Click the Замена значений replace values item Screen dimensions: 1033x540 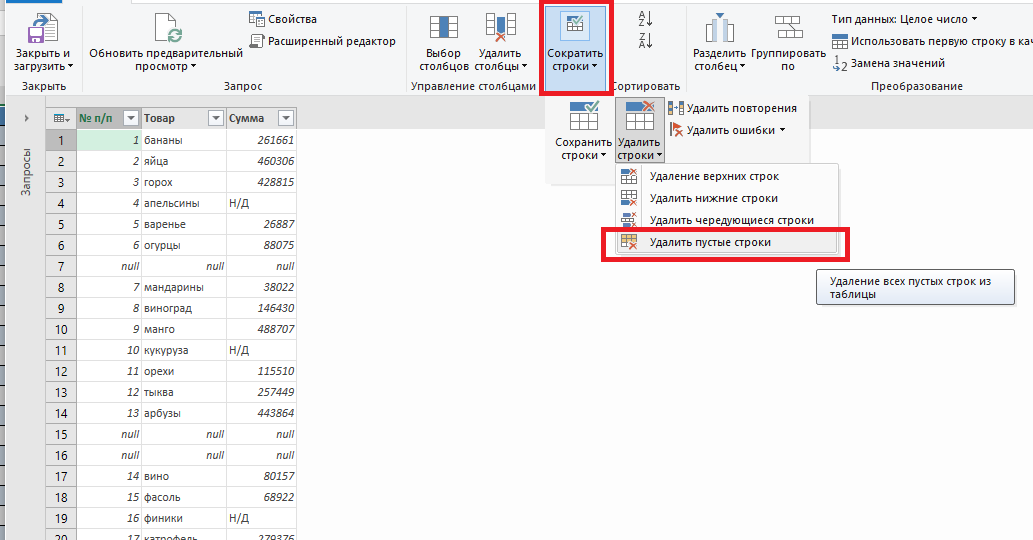tap(889, 63)
